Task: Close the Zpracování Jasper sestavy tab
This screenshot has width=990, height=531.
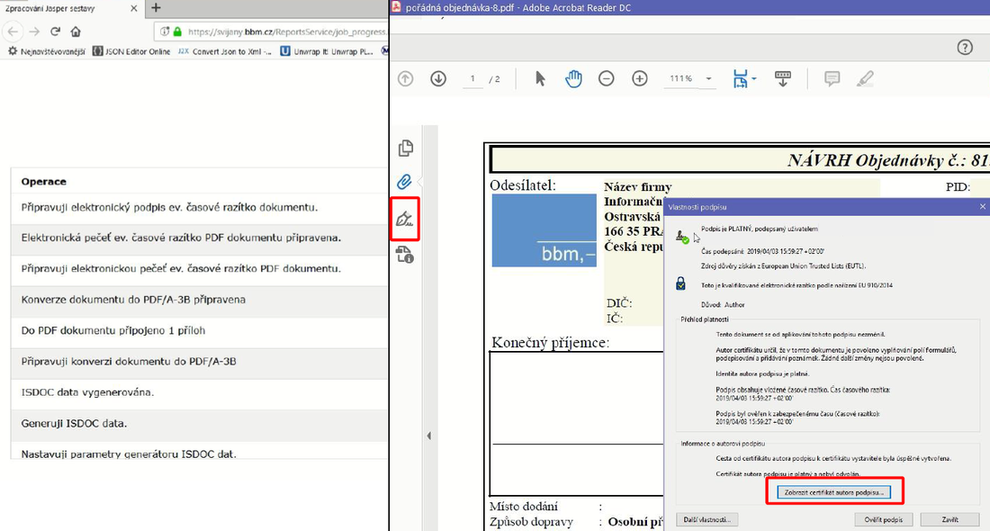Action: [x=133, y=9]
